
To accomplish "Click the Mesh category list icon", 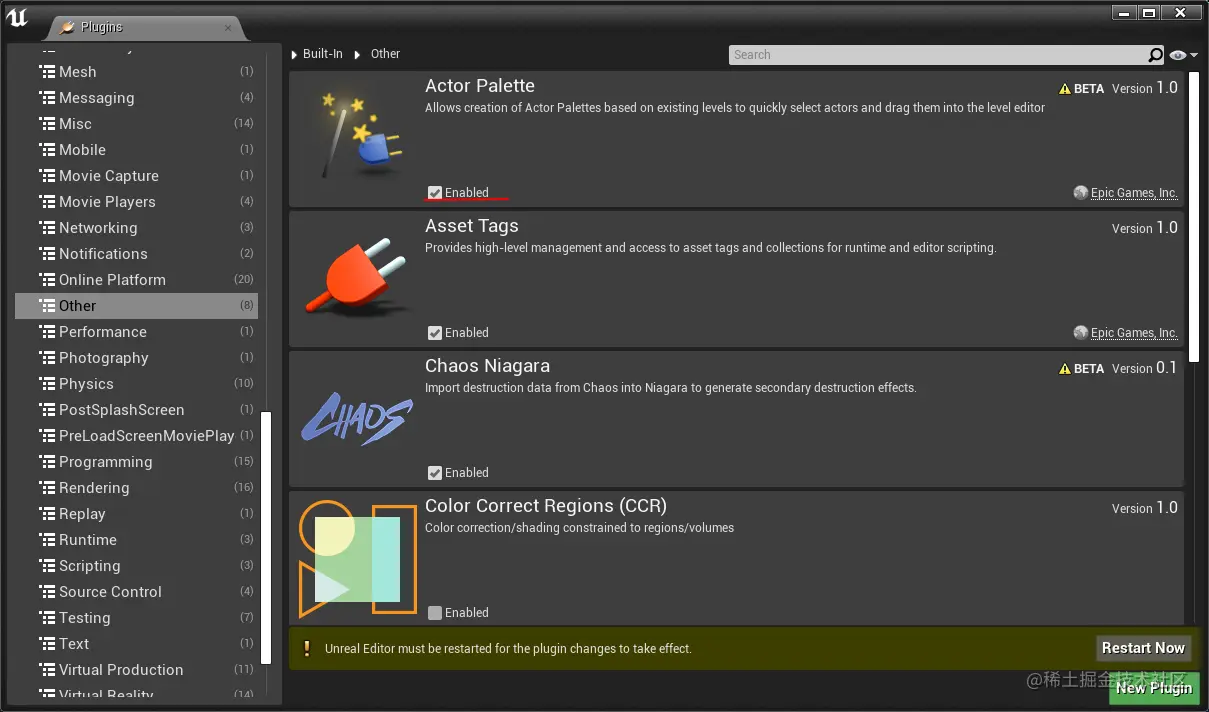I will pyautogui.click(x=47, y=72).
